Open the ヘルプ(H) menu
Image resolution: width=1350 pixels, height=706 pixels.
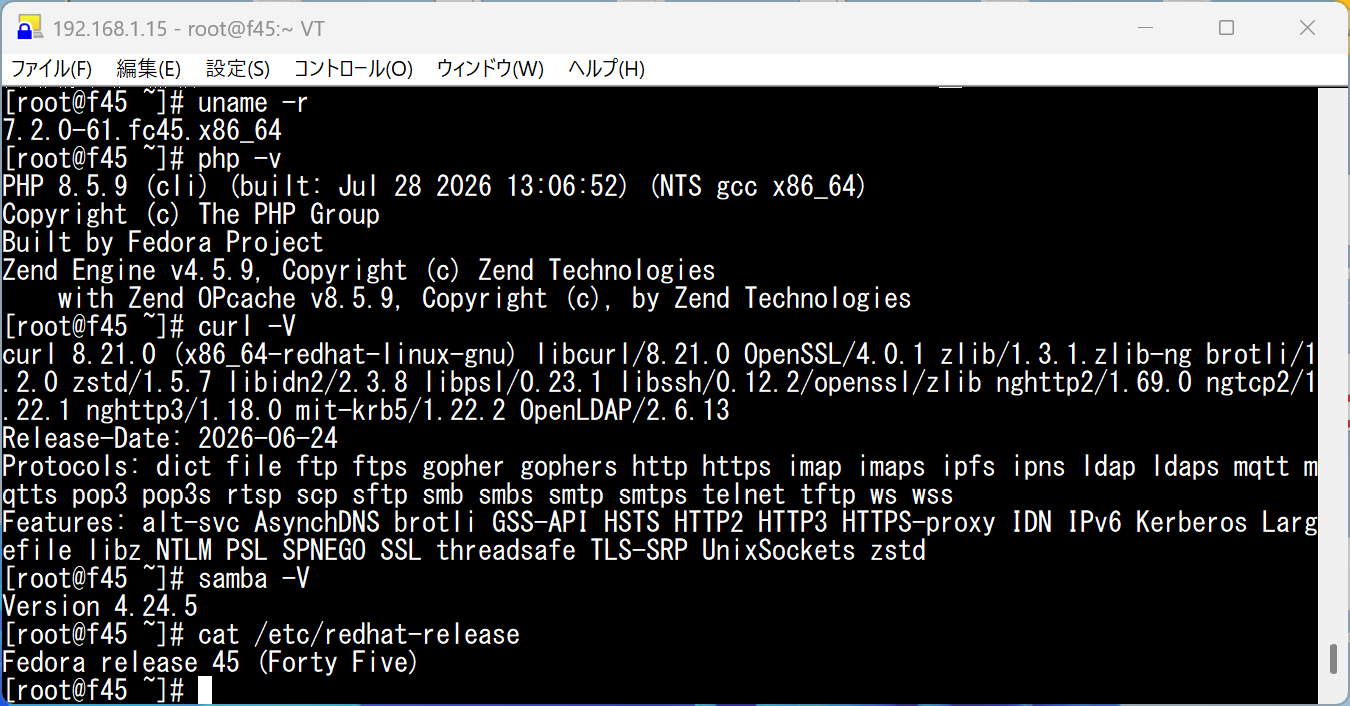606,69
